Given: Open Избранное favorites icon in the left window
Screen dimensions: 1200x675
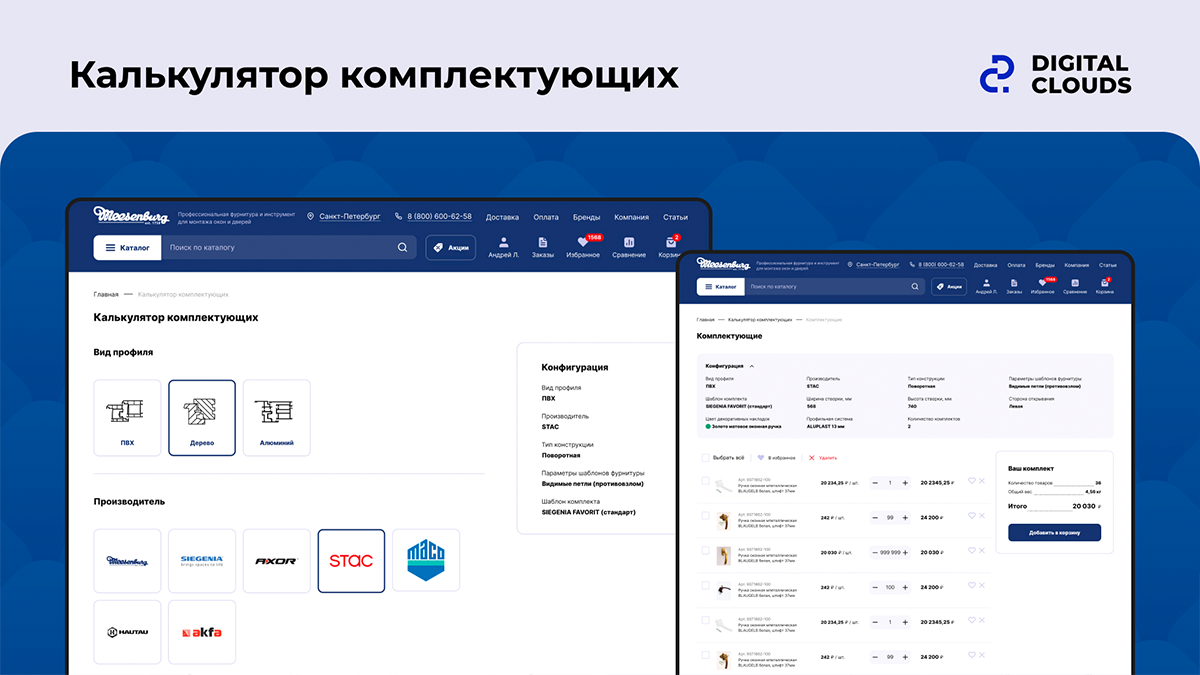Looking at the screenshot, I should (583, 242).
